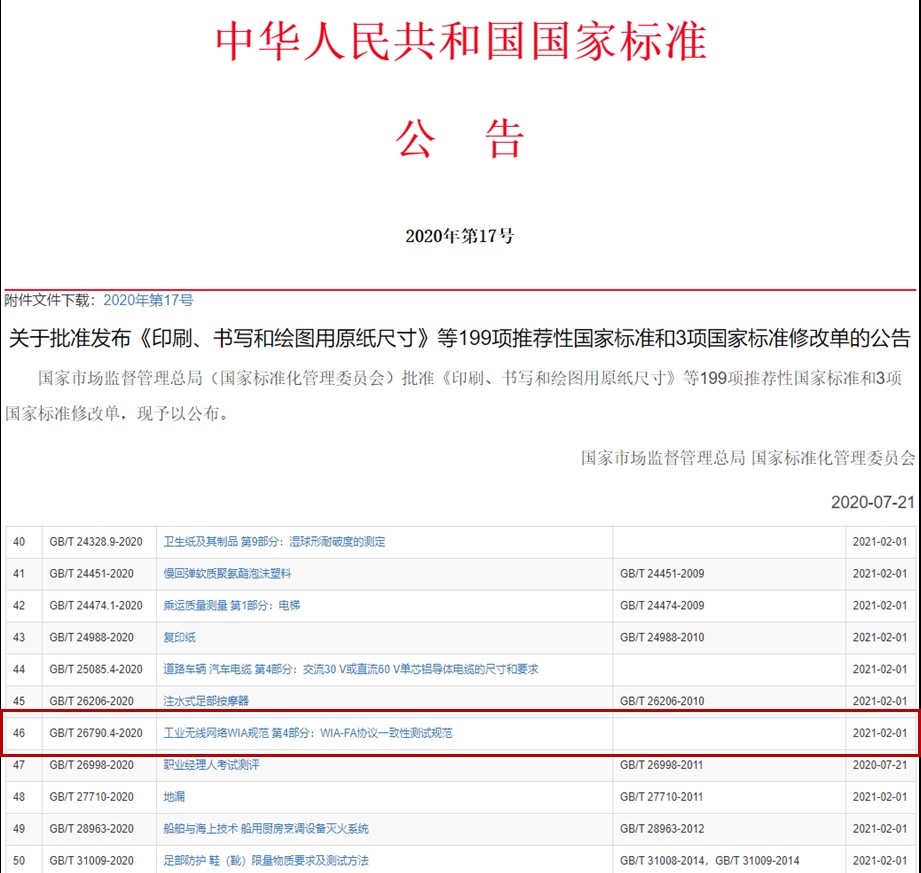Open the 工业无线网络WIA规范 第4部分 link

coord(308,733)
